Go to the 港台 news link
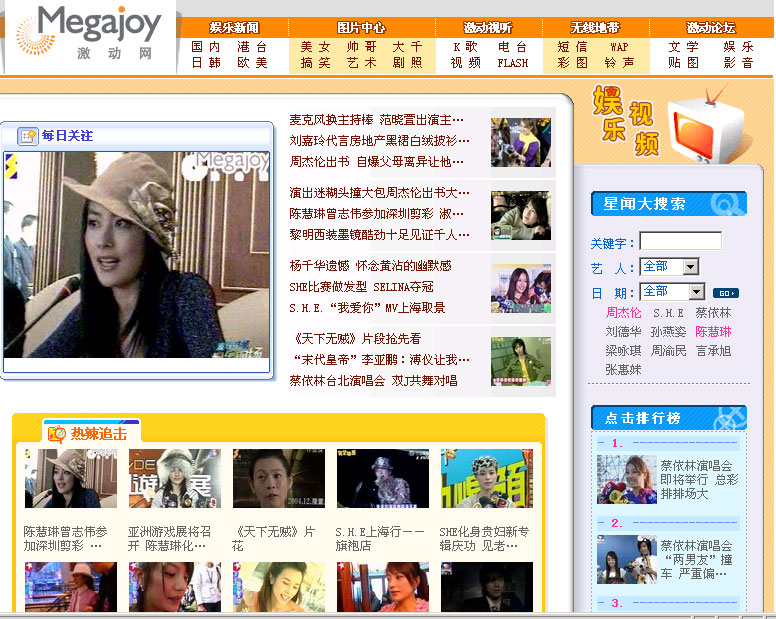Screen dimensions: 776x619 click(252, 47)
